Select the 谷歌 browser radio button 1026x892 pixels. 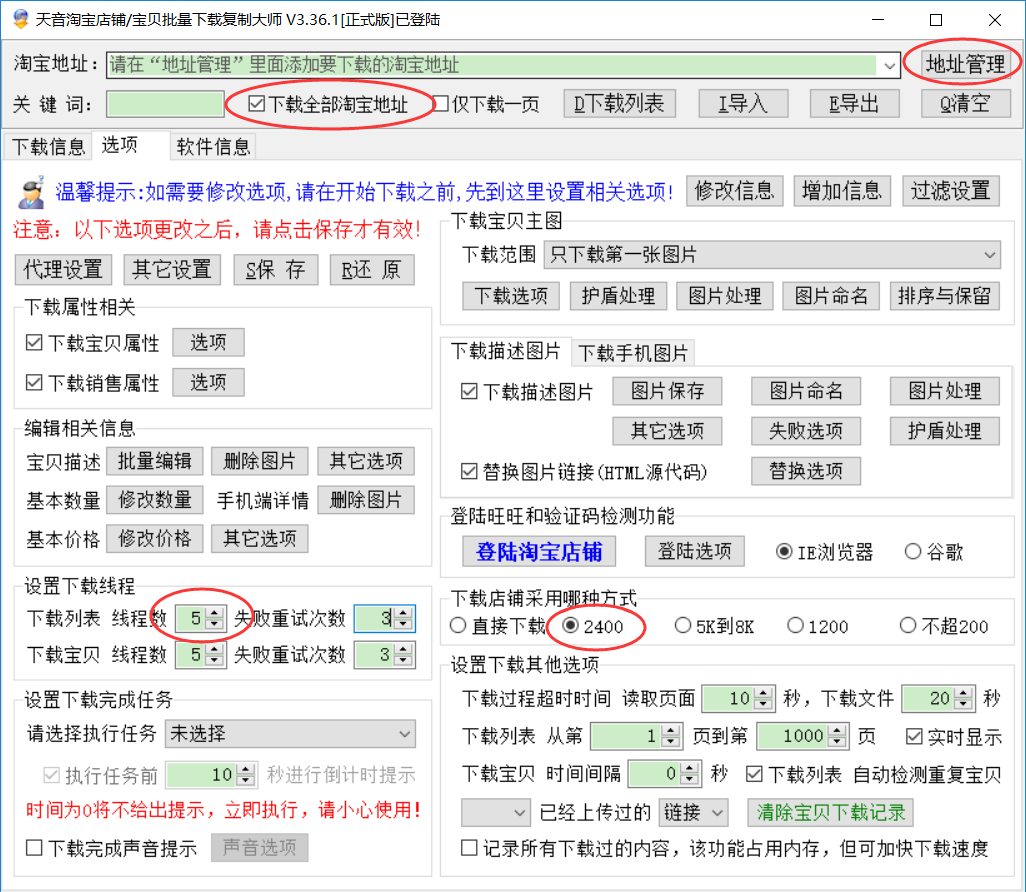[x=912, y=551]
